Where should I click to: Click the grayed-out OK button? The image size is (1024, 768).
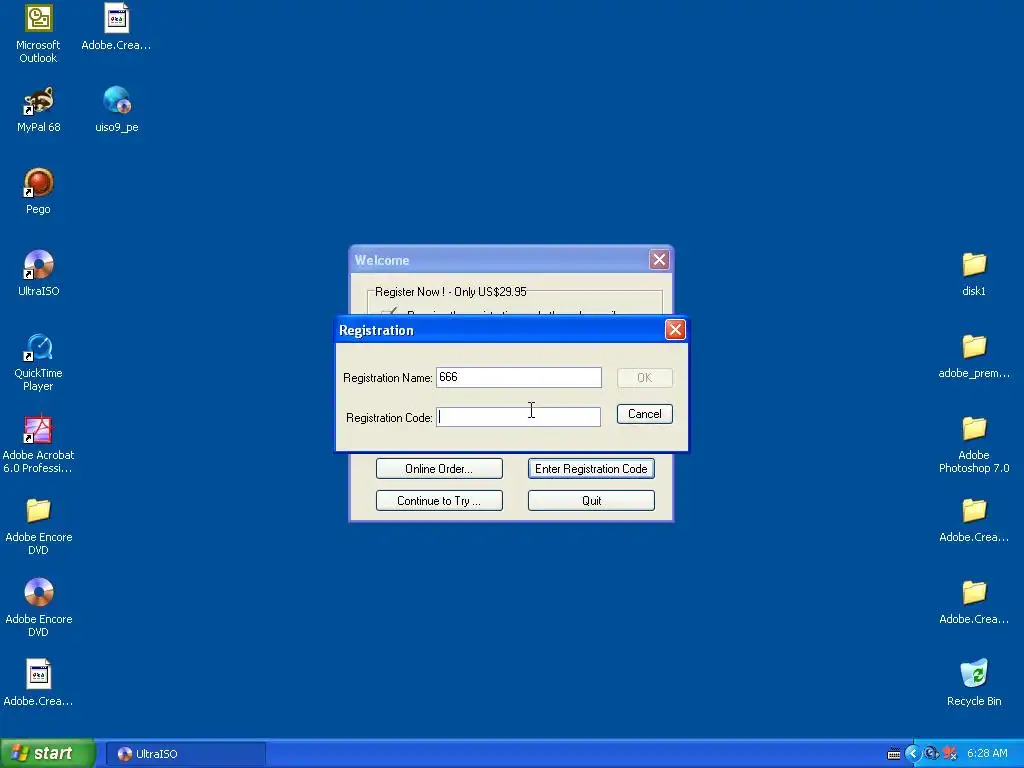tap(645, 377)
